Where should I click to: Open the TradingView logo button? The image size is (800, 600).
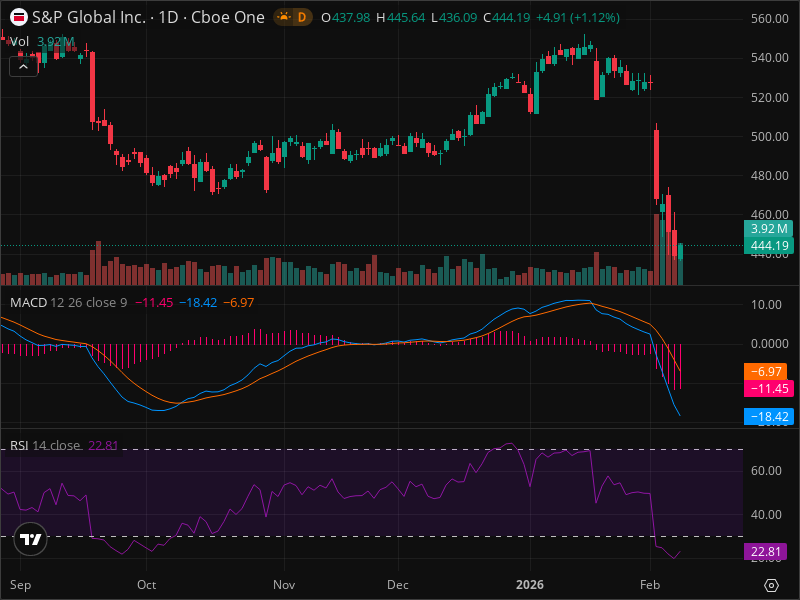(31, 539)
